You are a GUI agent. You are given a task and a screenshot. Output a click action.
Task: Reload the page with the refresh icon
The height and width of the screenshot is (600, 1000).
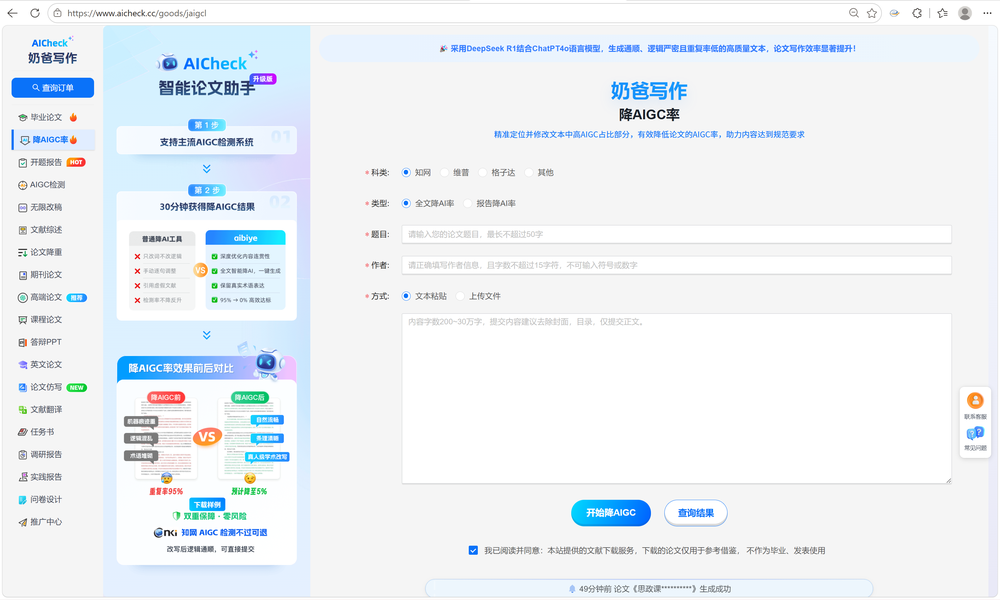coord(34,13)
